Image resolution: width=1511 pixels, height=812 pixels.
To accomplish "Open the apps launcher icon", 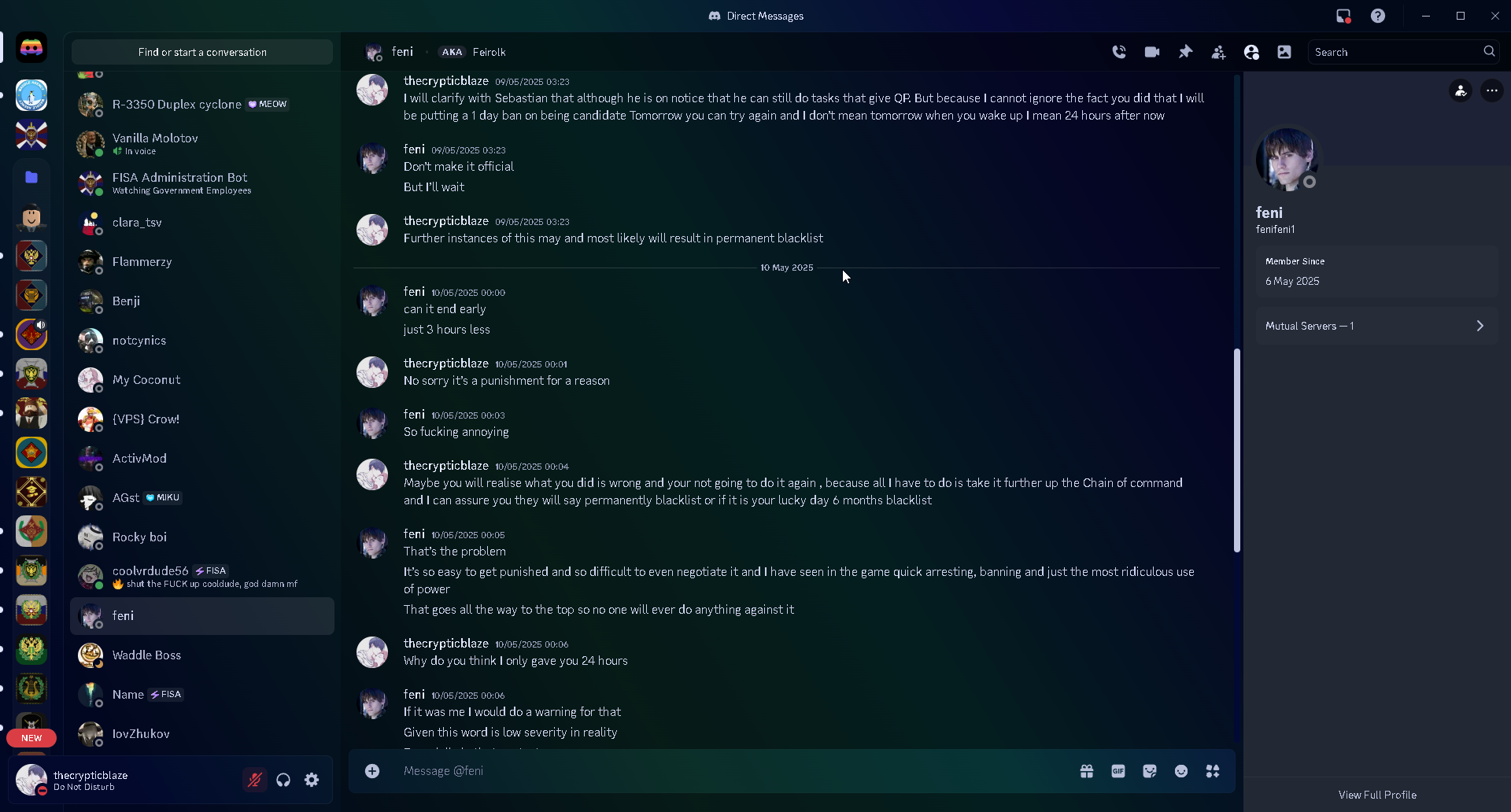I will (1213, 771).
